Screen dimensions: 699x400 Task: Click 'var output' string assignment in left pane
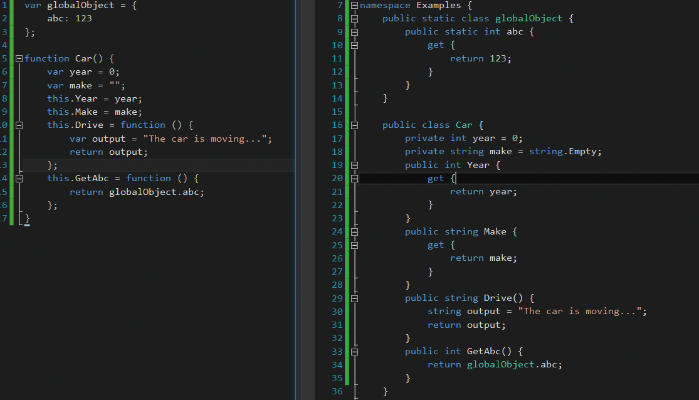pos(171,139)
